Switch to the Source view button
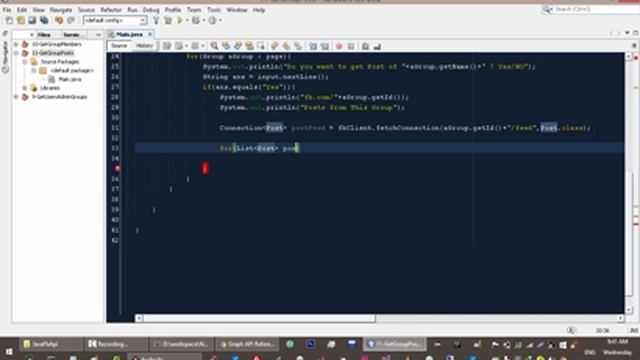 (x=119, y=46)
